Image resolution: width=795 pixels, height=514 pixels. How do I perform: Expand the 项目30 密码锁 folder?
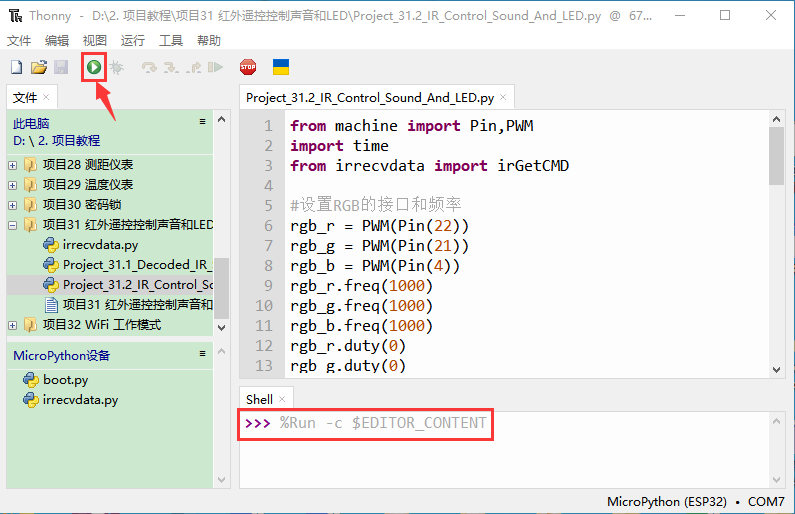[12, 205]
